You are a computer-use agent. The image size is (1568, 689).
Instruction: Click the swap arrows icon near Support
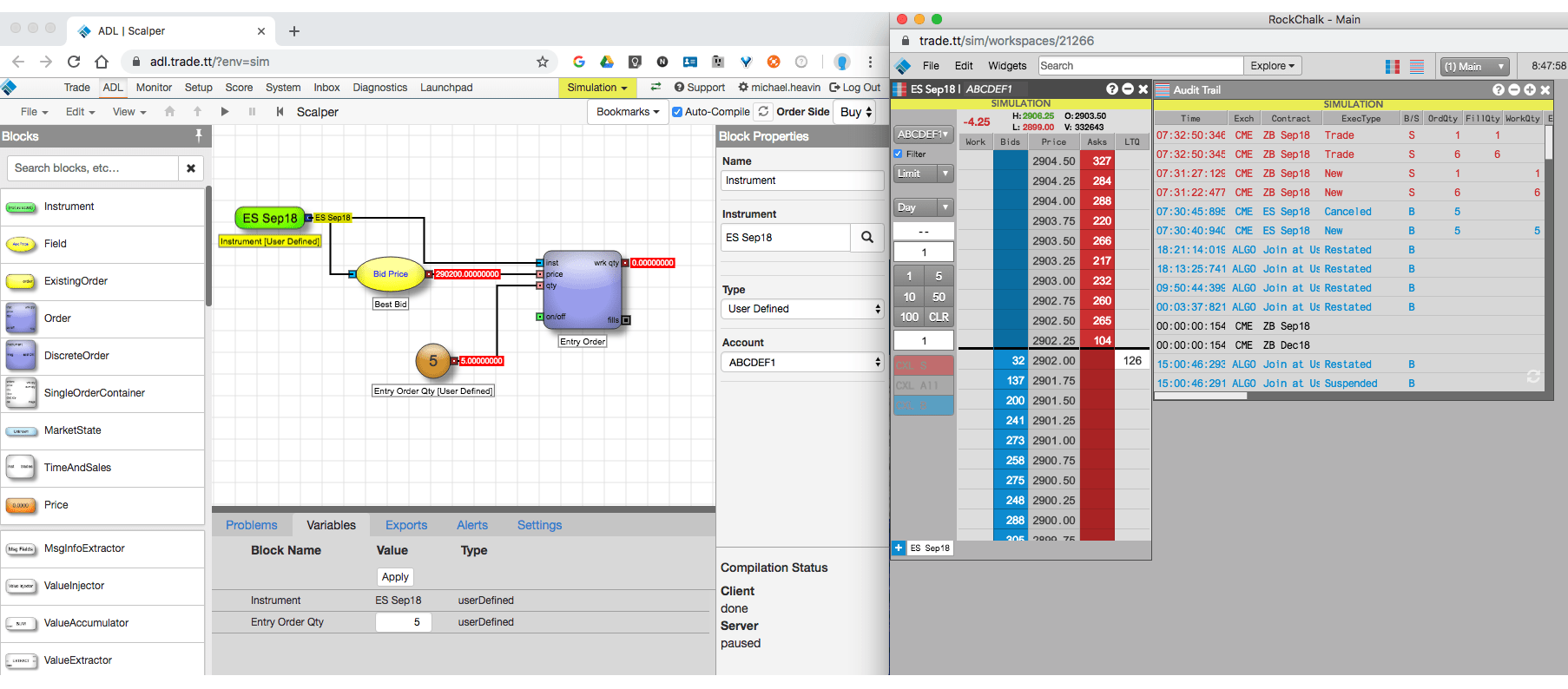click(x=656, y=87)
